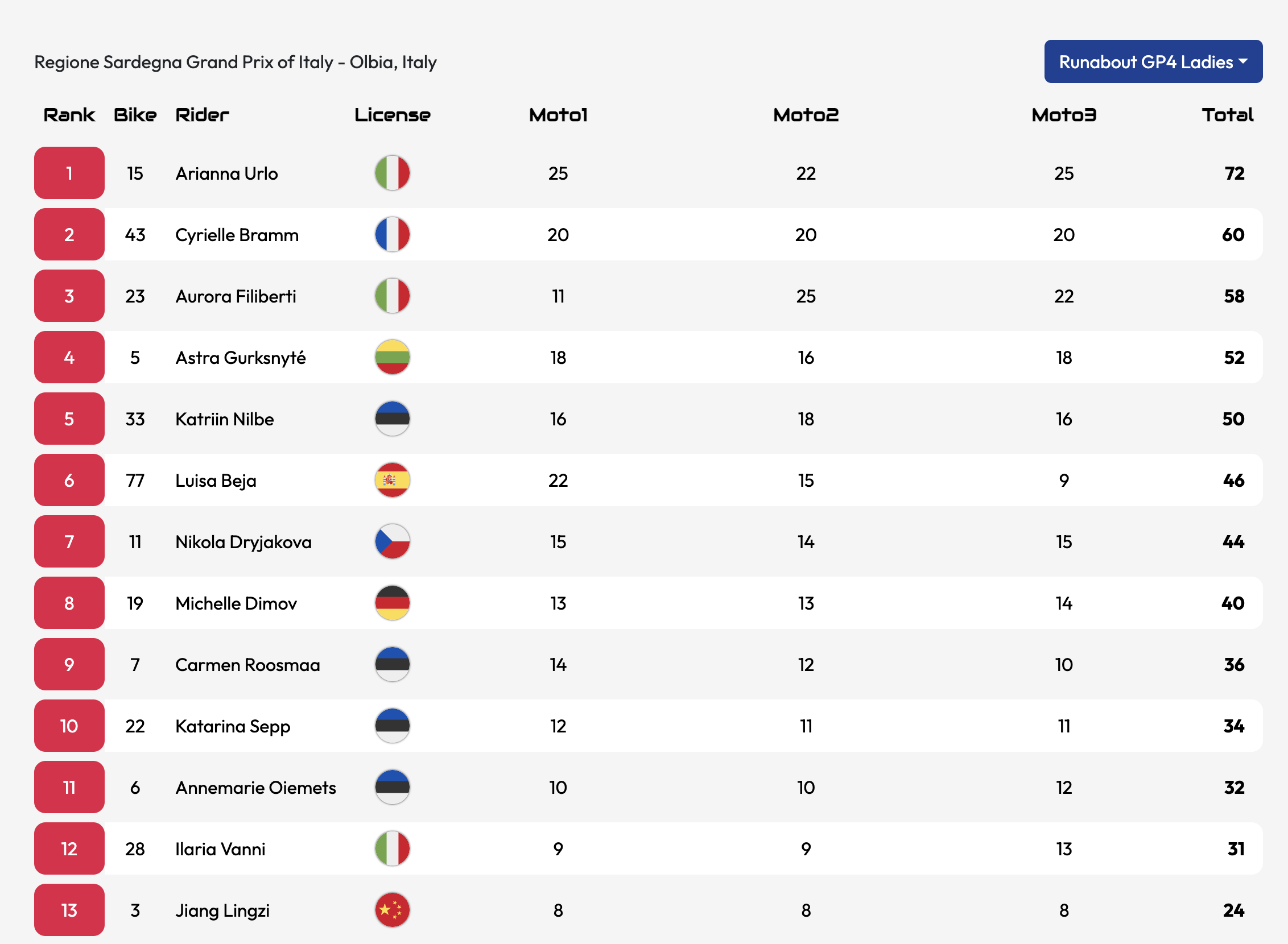Click the Grand Prix of Italy event title
The width and height of the screenshot is (1288, 944).
pos(235,62)
